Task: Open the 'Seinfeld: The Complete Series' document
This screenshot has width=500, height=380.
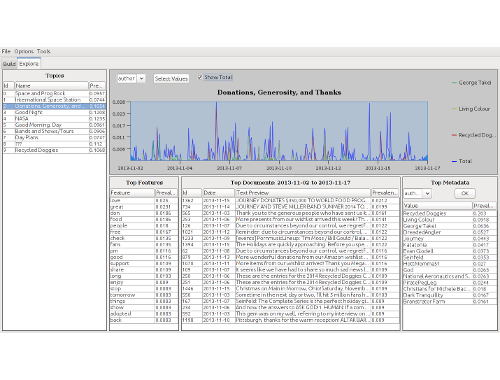Action: tap(290, 301)
